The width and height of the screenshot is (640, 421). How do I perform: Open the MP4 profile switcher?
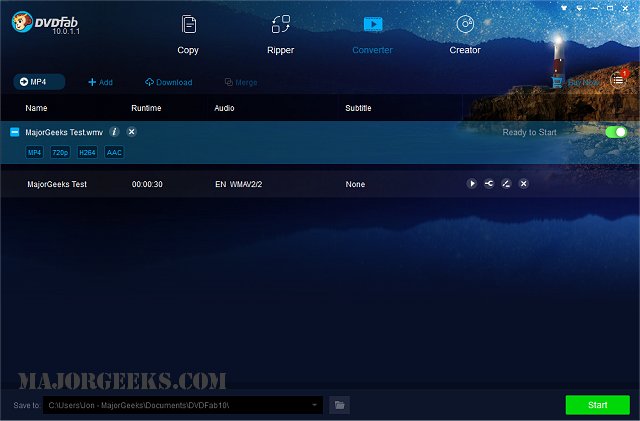tap(39, 82)
